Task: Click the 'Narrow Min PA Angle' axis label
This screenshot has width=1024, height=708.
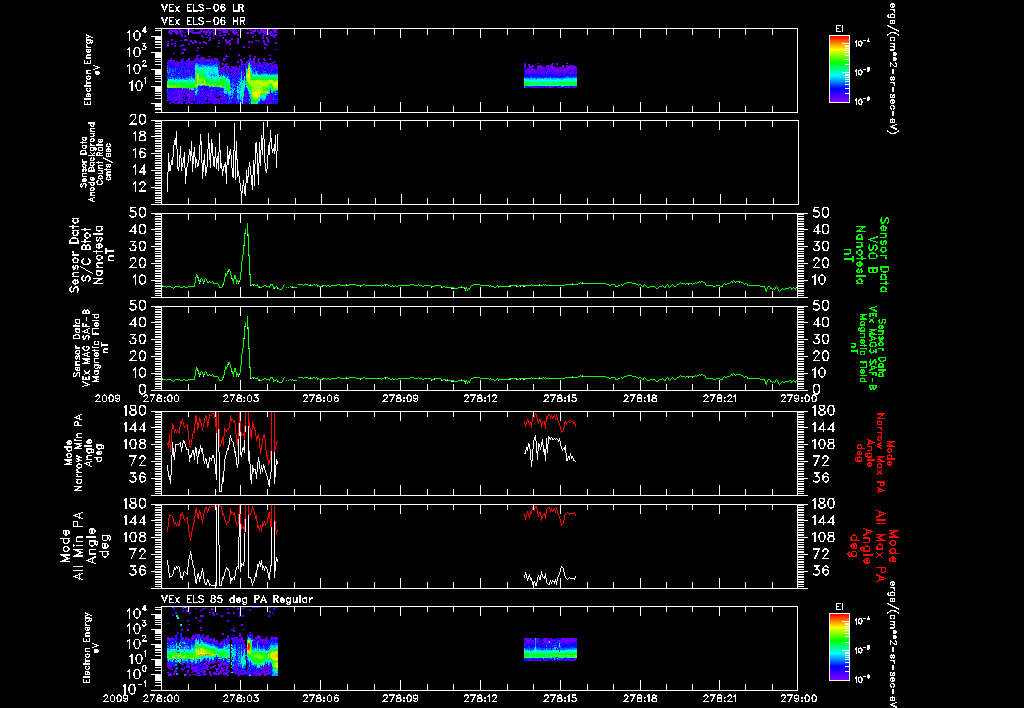Action: tap(83, 453)
